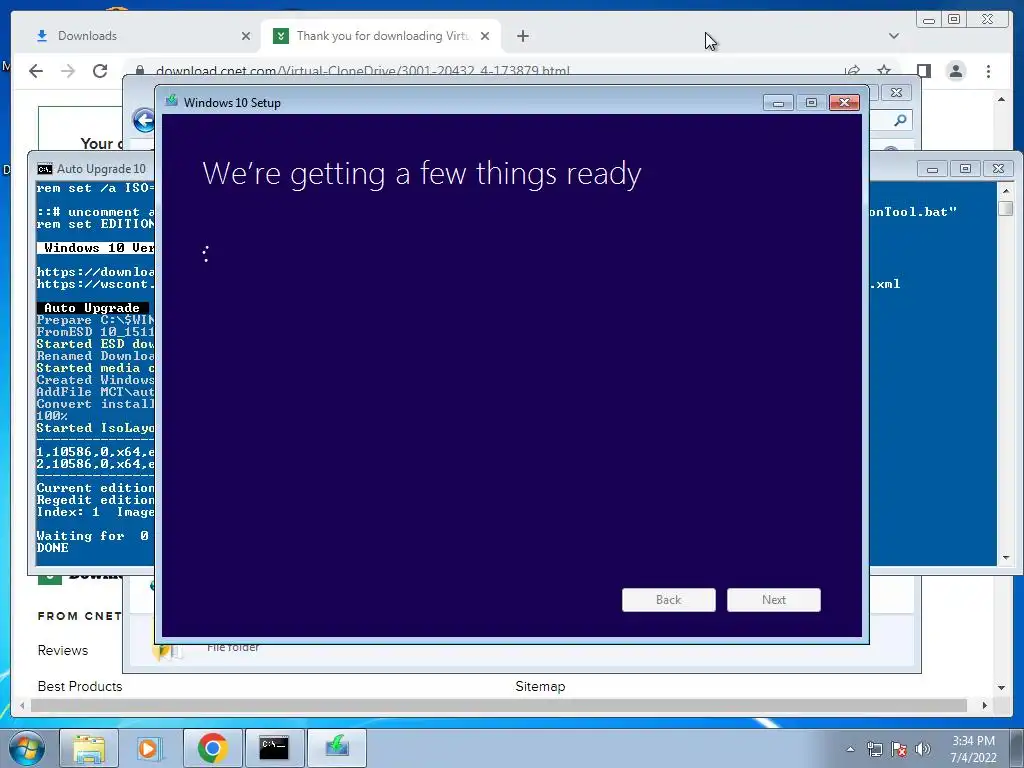Click the Next button in Windows 10 Setup
1024x768 pixels.
pyautogui.click(x=773, y=600)
